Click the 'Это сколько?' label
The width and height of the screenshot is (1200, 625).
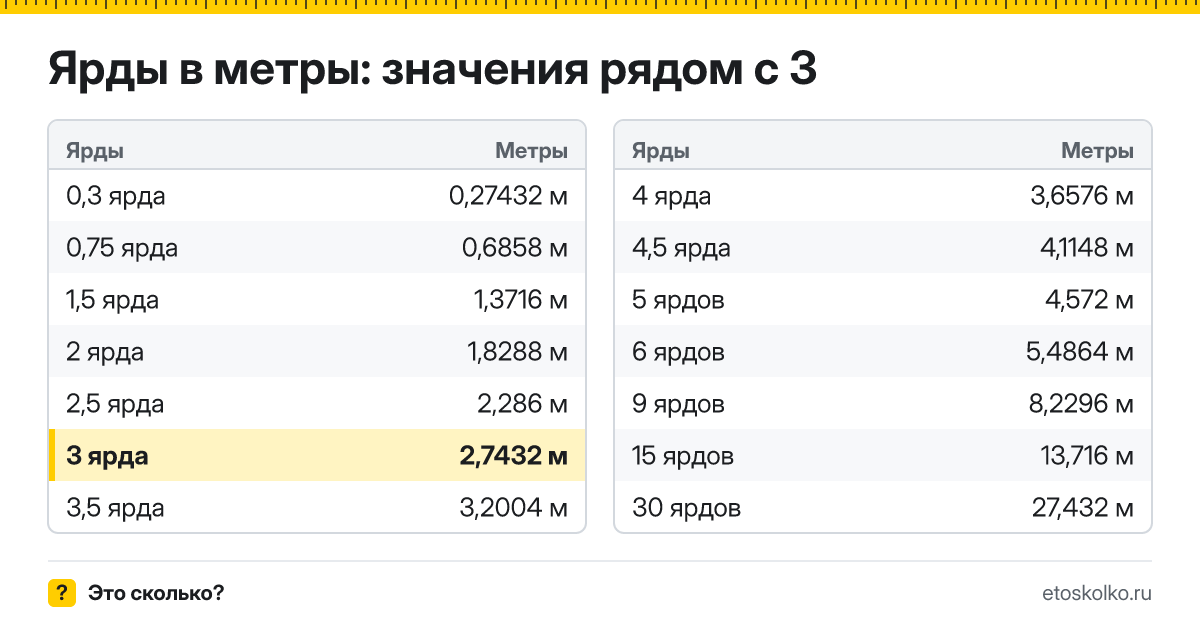(x=156, y=593)
